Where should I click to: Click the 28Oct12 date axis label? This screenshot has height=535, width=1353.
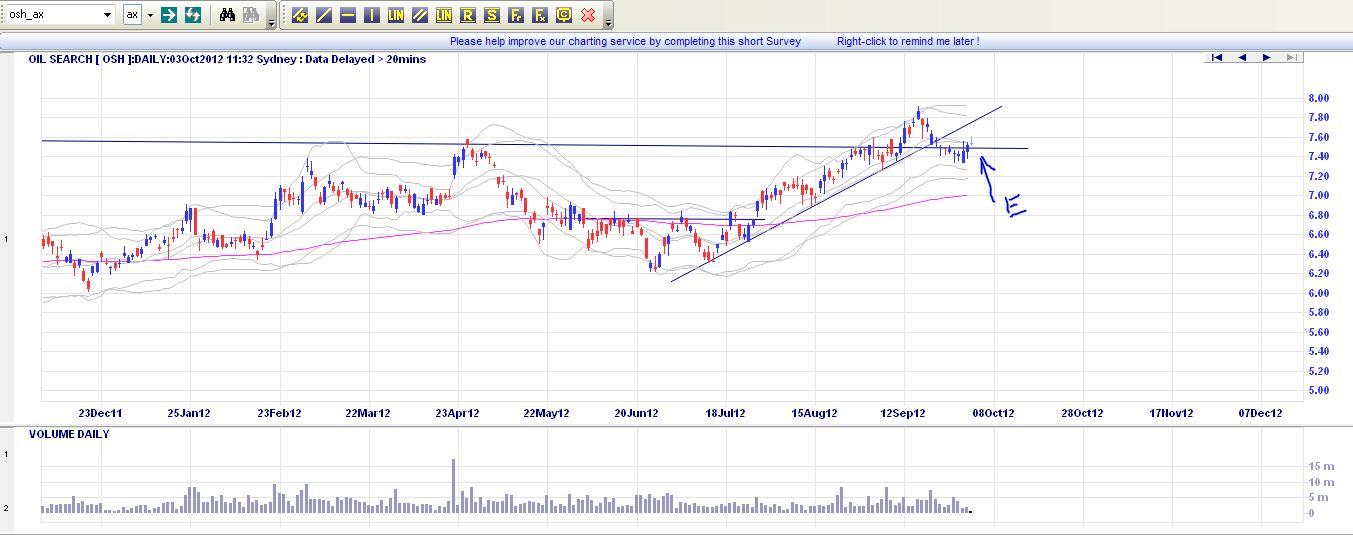coord(1082,413)
